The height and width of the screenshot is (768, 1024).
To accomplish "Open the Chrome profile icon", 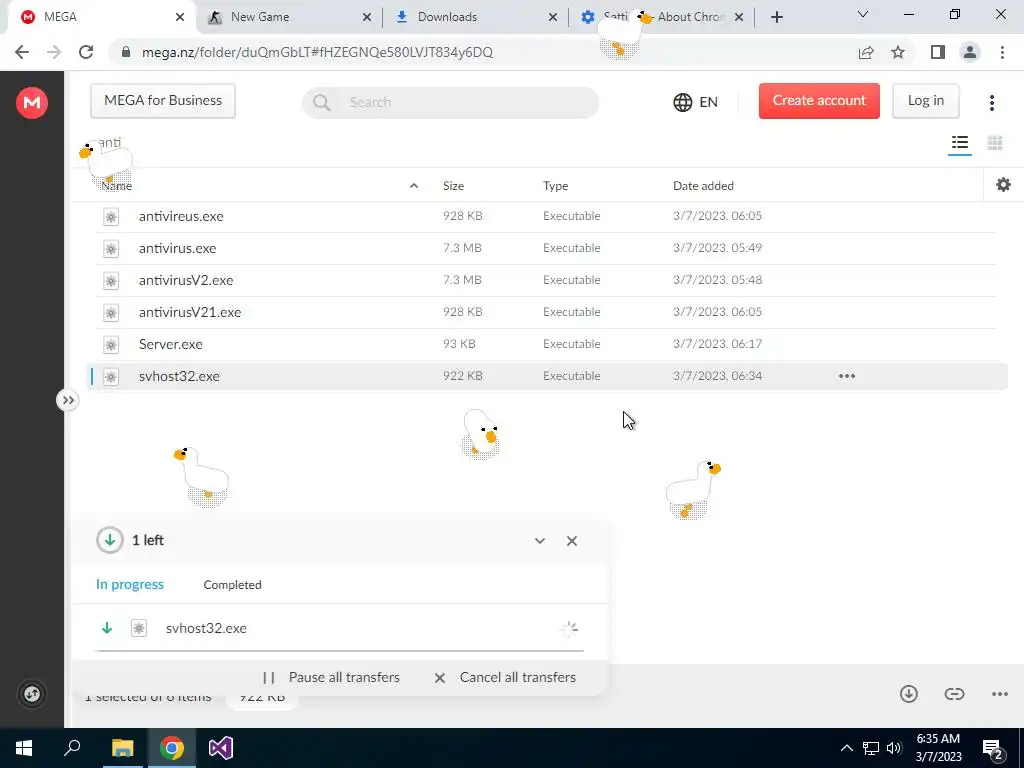I will point(970,52).
